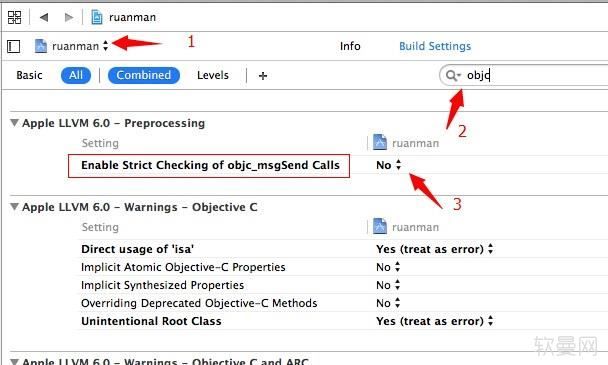Screen dimensions: 608x365
Task: Go forward with the right arrow
Action: pos(69,17)
